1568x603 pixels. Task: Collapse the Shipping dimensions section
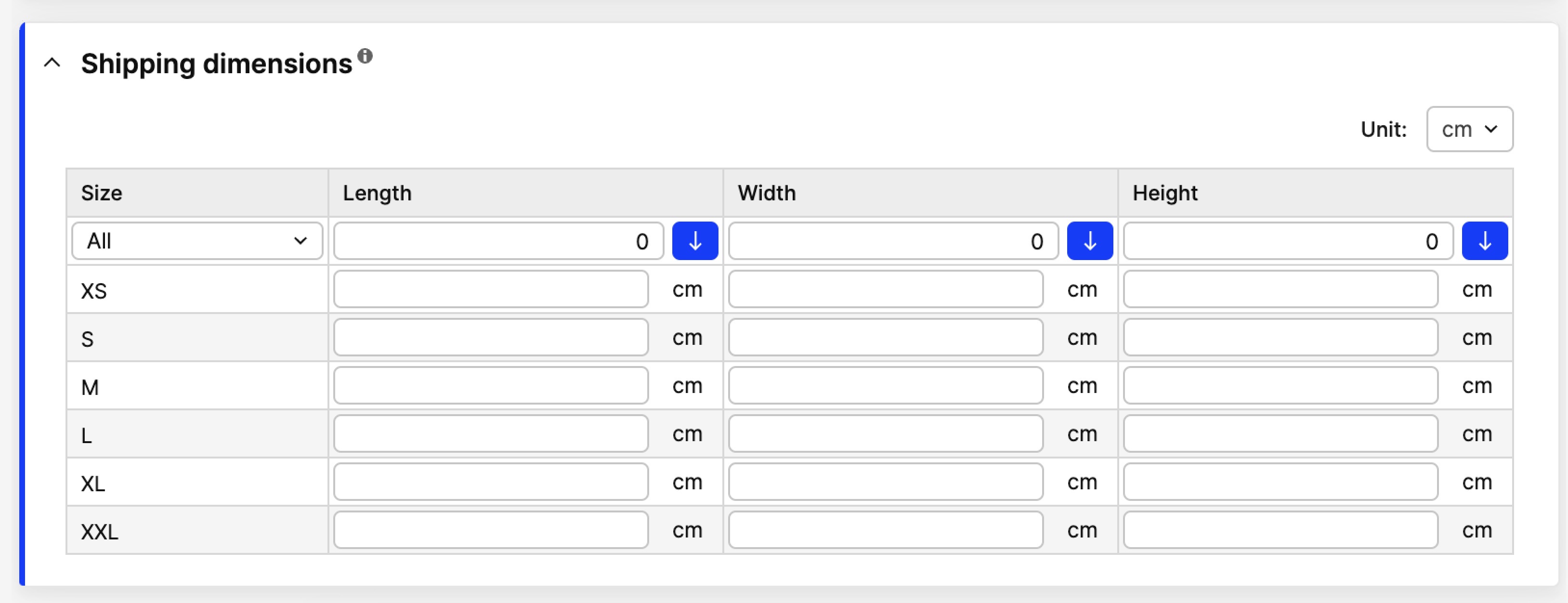click(x=52, y=63)
